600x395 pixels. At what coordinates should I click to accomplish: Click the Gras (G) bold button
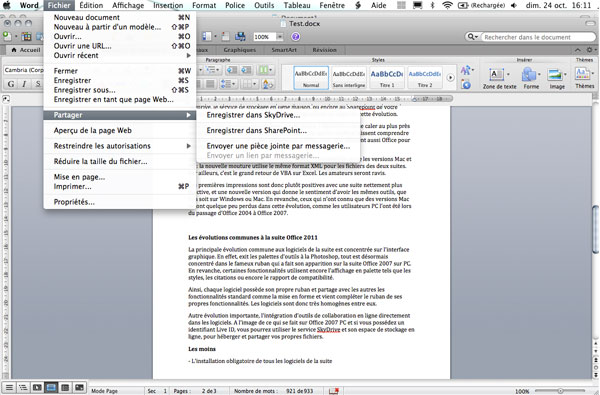[x=11, y=84]
